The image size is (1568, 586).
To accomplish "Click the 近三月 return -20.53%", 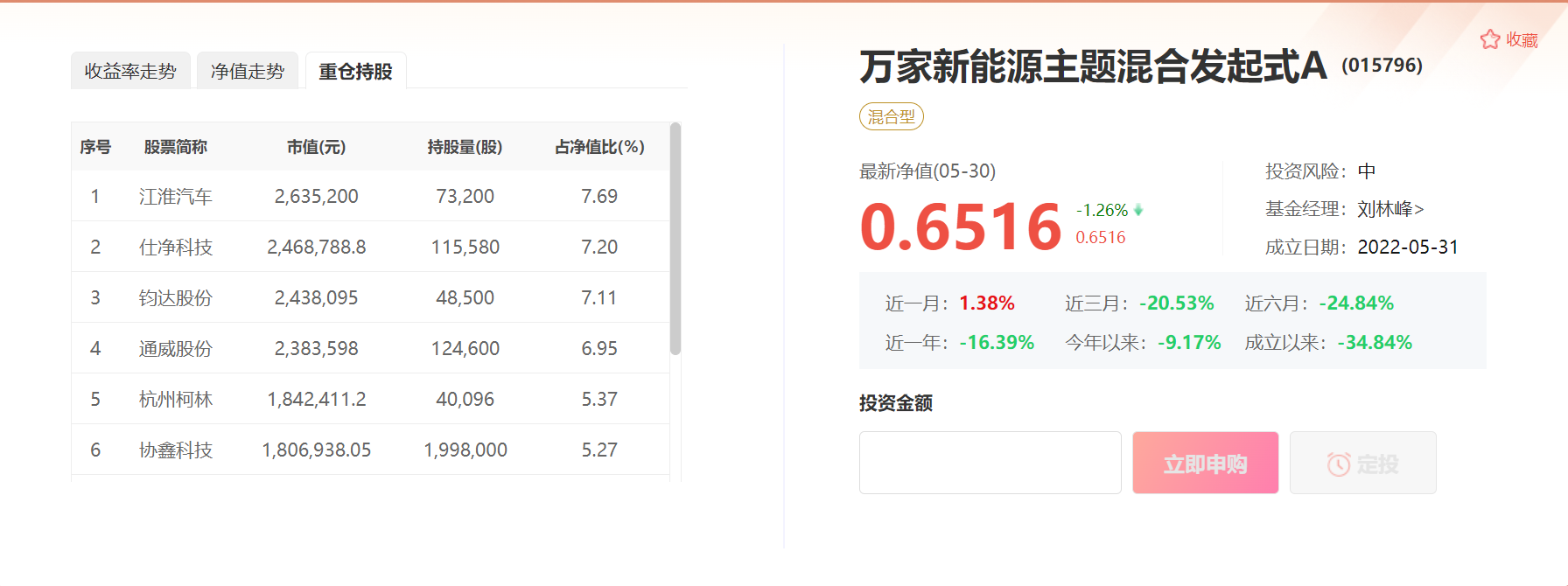I will [1177, 303].
